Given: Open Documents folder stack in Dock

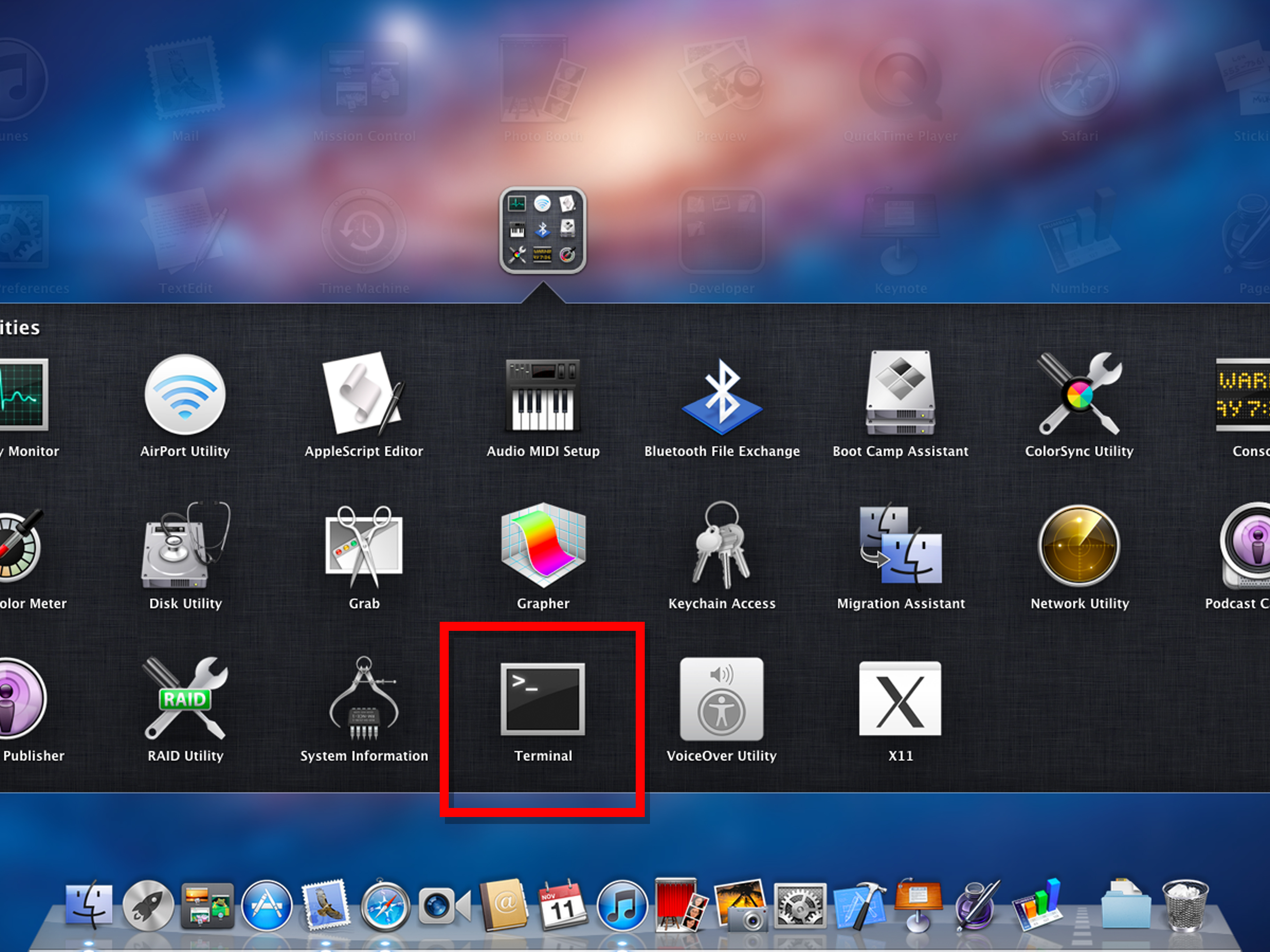Looking at the screenshot, I should pos(1127,904).
